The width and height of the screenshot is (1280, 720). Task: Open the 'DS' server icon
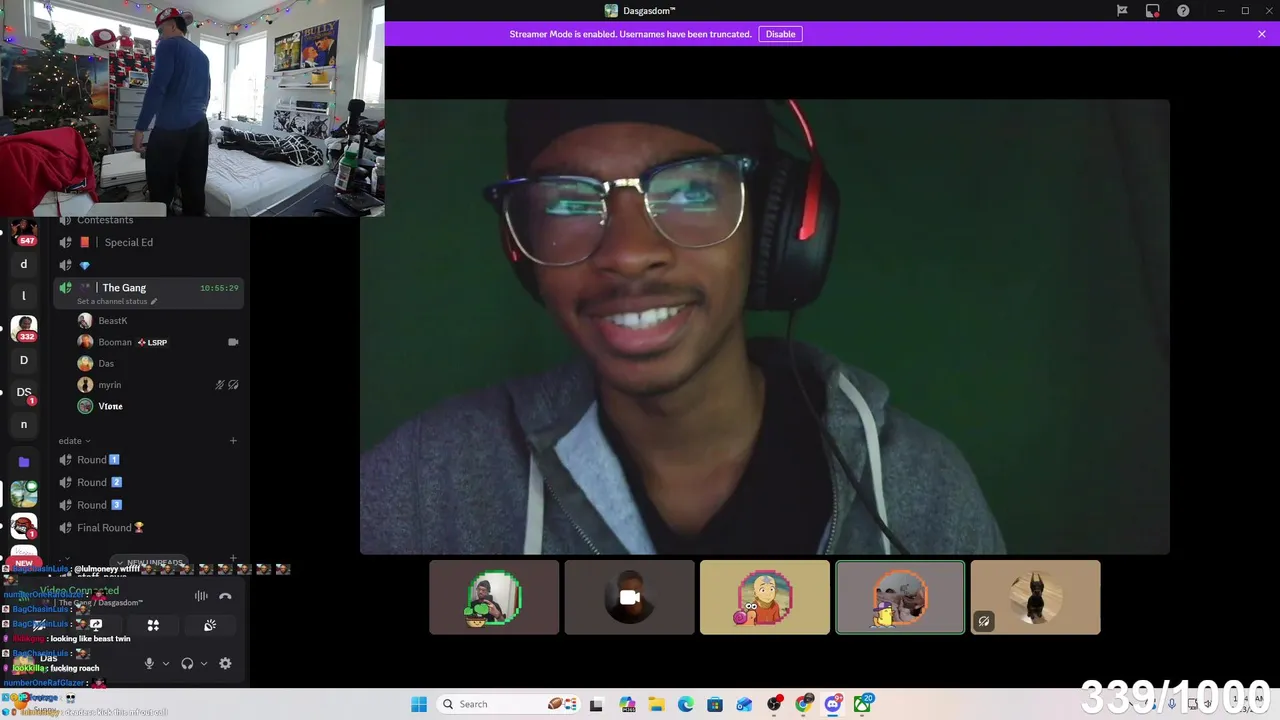tap(24, 392)
